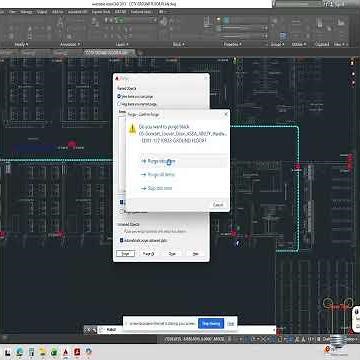Toggle 'Automatically purge orphaned data' checkbox
This screenshot has width=360, height=360.
121,240
